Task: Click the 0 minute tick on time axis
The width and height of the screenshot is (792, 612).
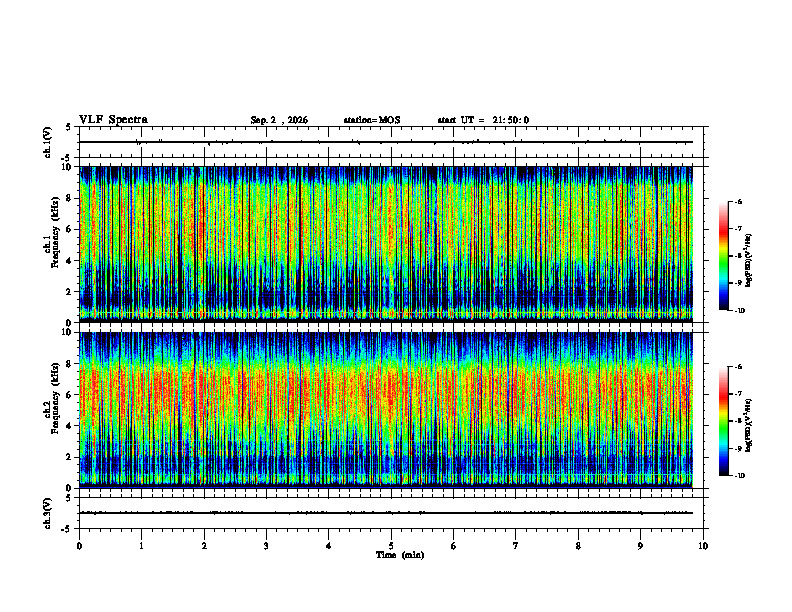Action: [x=79, y=546]
